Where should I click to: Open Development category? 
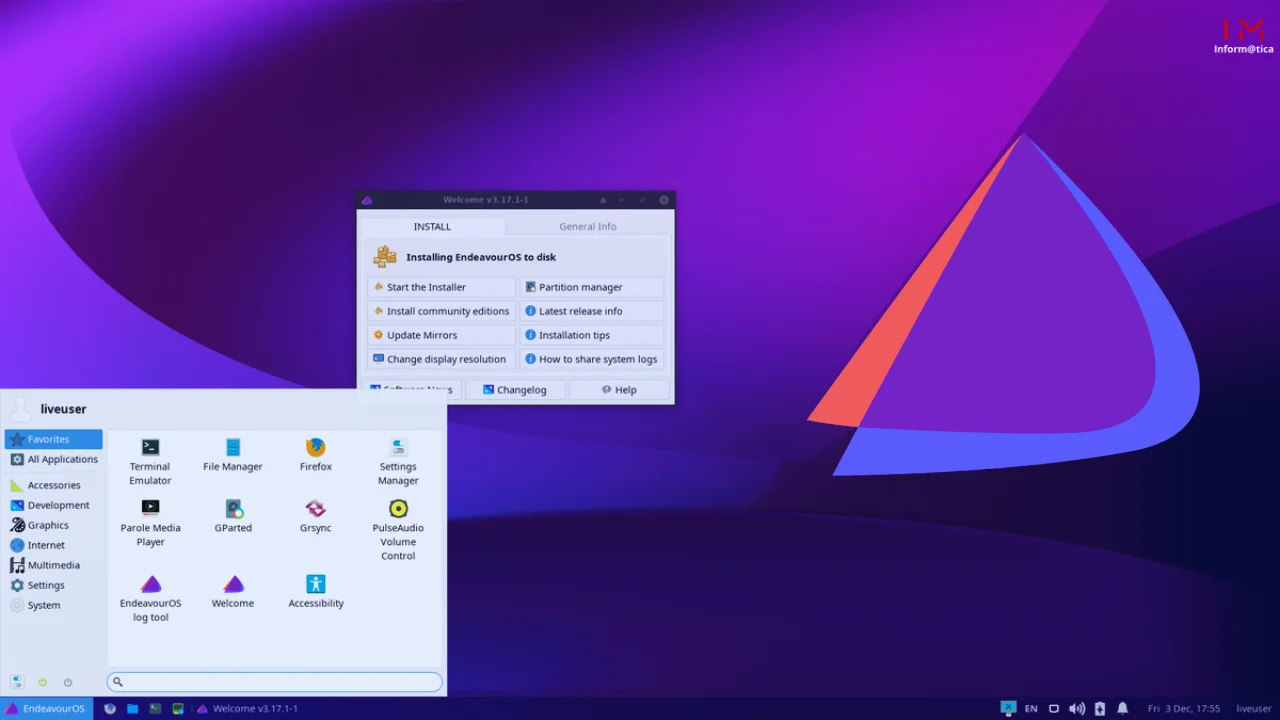click(x=54, y=505)
